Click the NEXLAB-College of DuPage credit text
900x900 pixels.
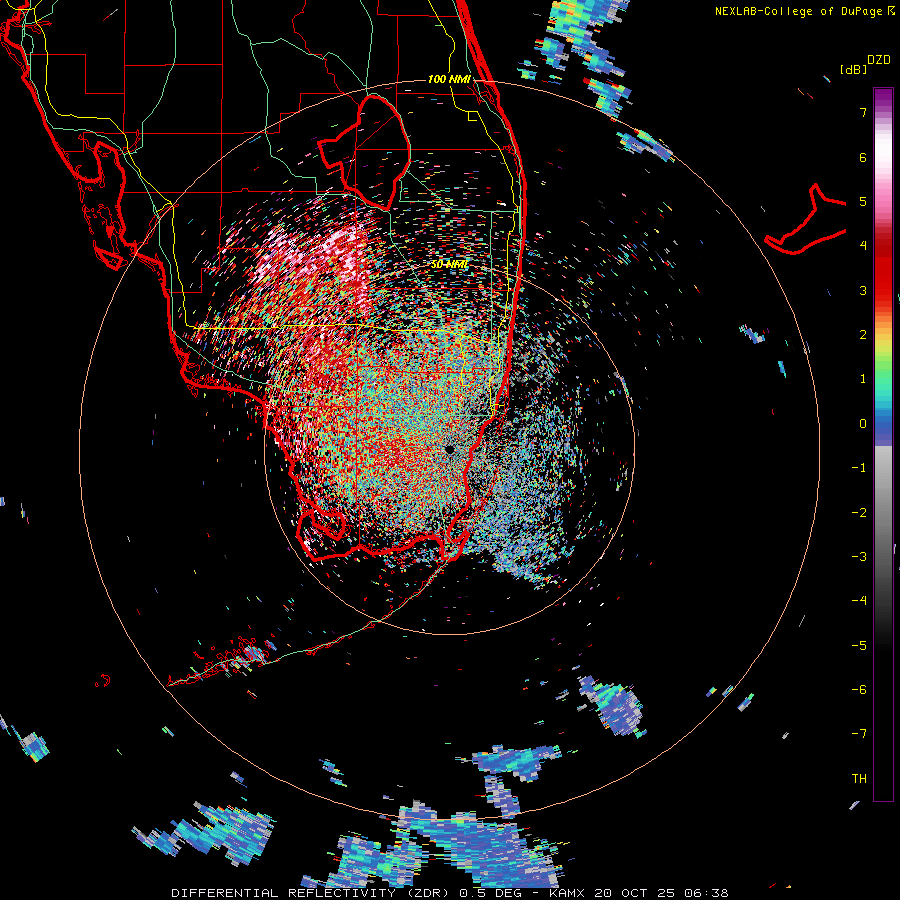click(804, 11)
